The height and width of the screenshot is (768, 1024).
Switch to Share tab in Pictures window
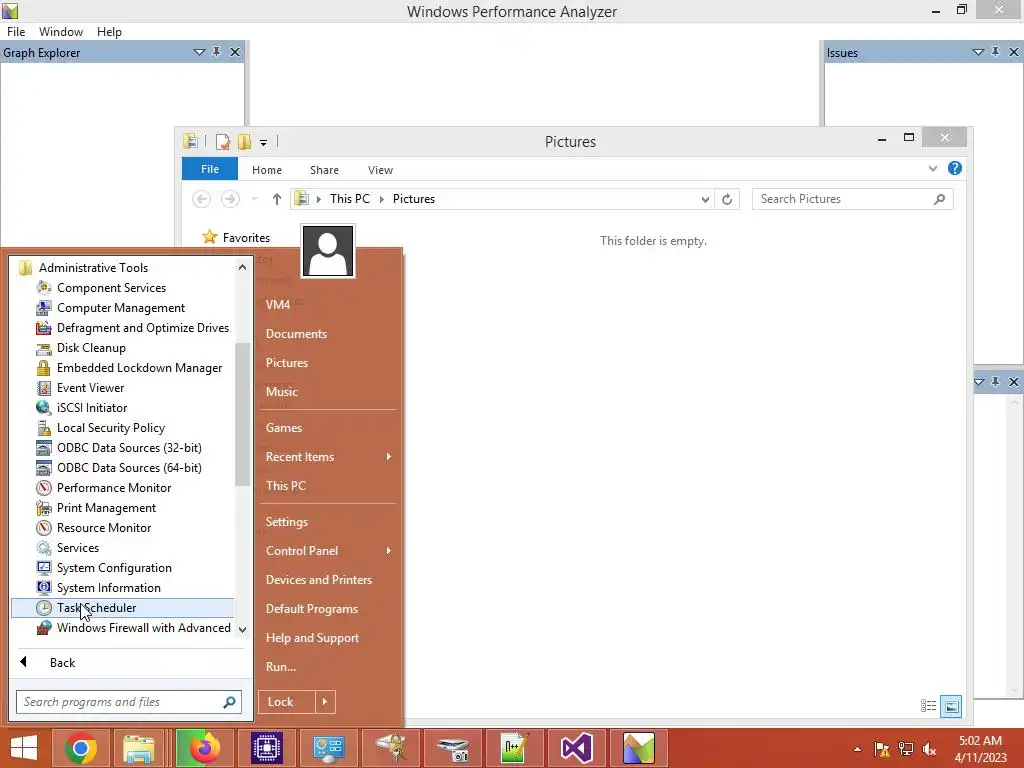(x=324, y=170)
